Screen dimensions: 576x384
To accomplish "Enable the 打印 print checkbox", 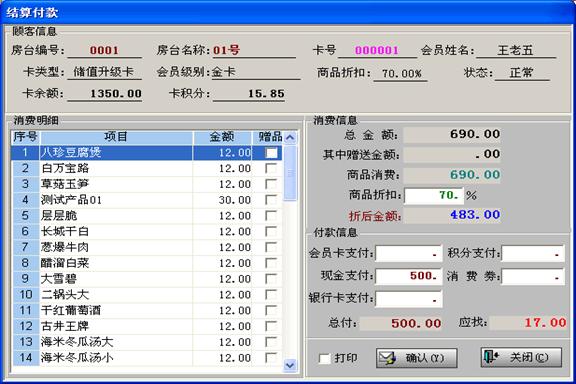I will [324, 358].
